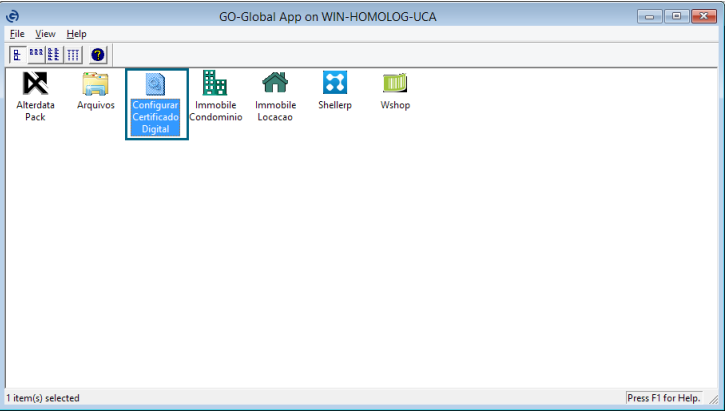
Task: Launch Immobile Condominio app icon
Action: [215, 83]
